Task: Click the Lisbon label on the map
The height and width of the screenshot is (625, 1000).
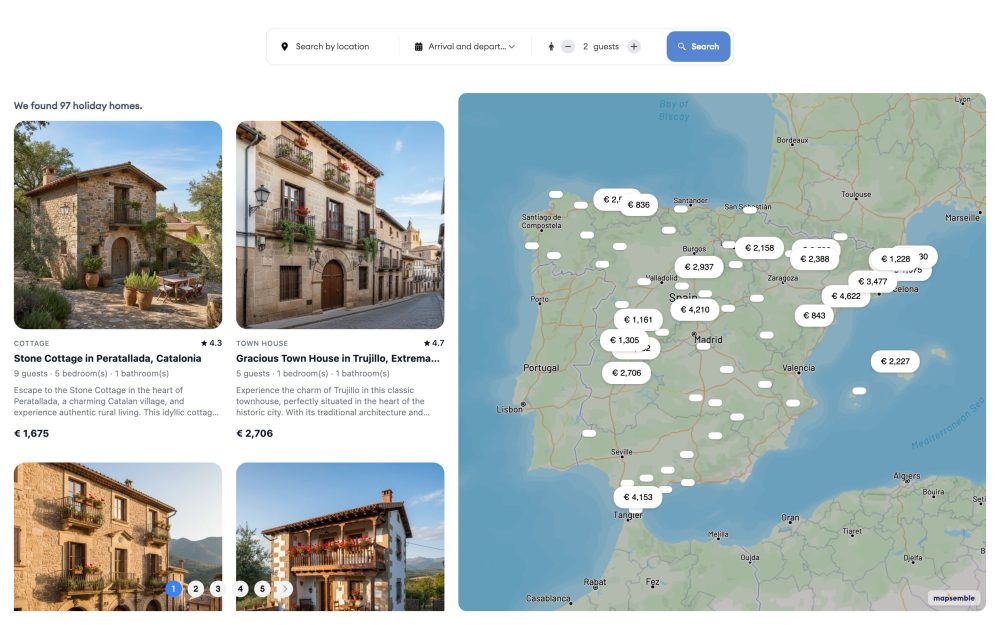Action: 509,409
